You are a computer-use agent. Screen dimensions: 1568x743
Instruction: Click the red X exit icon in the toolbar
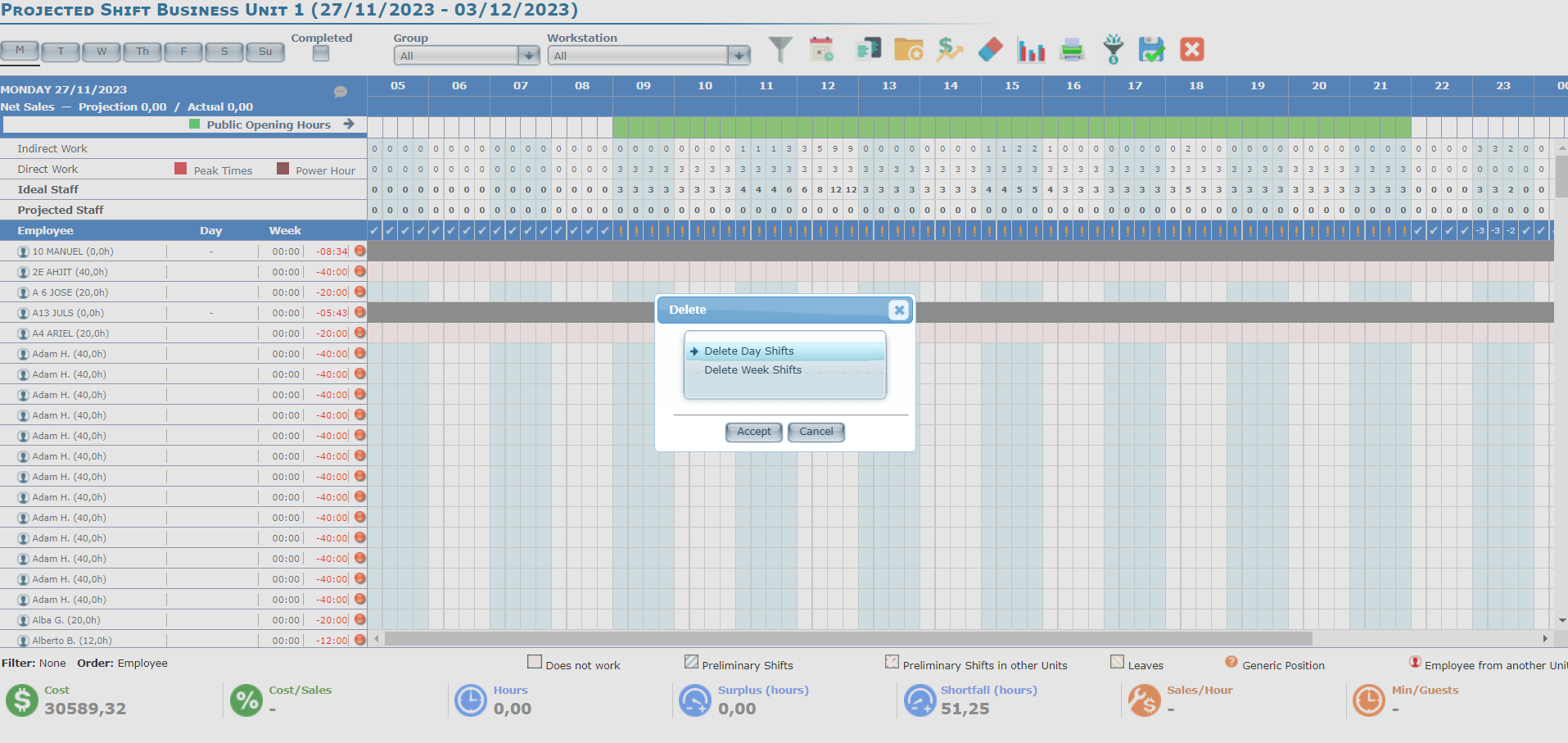point(1192,49)
